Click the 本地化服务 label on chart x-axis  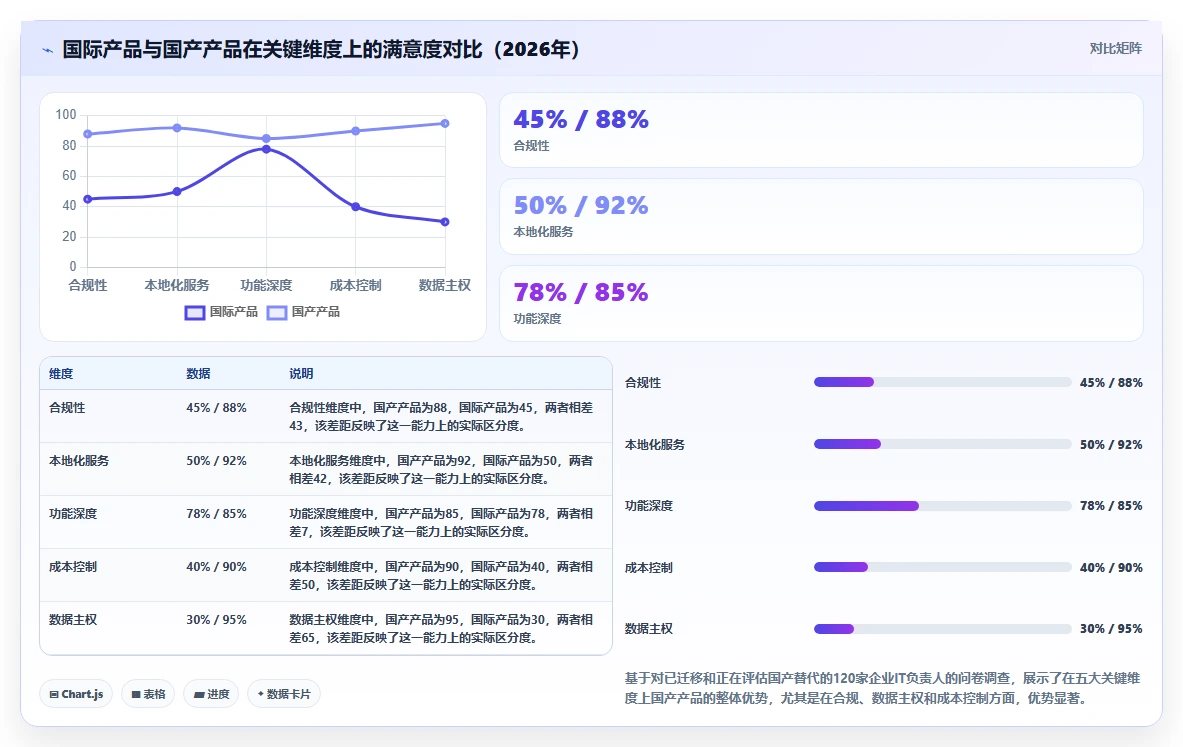point(177,285)
